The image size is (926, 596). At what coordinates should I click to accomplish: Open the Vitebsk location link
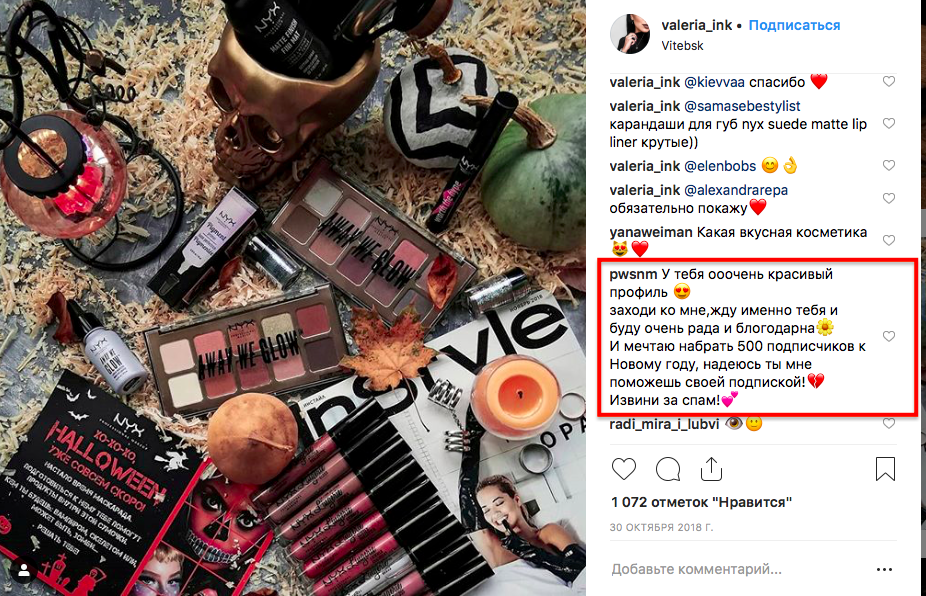pyautogui.click(x=682, y=45)
